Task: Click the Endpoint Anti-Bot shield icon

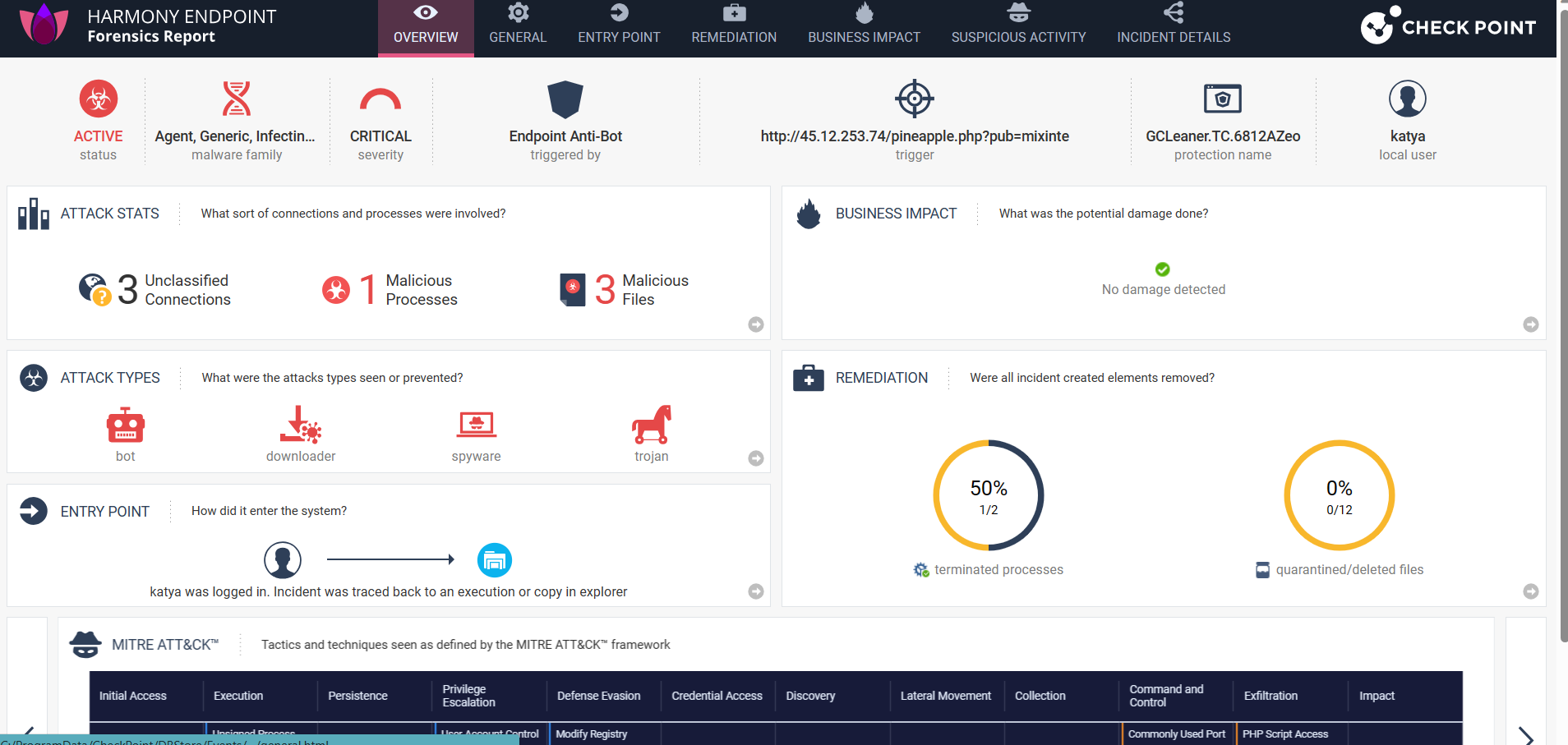Action: (565, 99)
